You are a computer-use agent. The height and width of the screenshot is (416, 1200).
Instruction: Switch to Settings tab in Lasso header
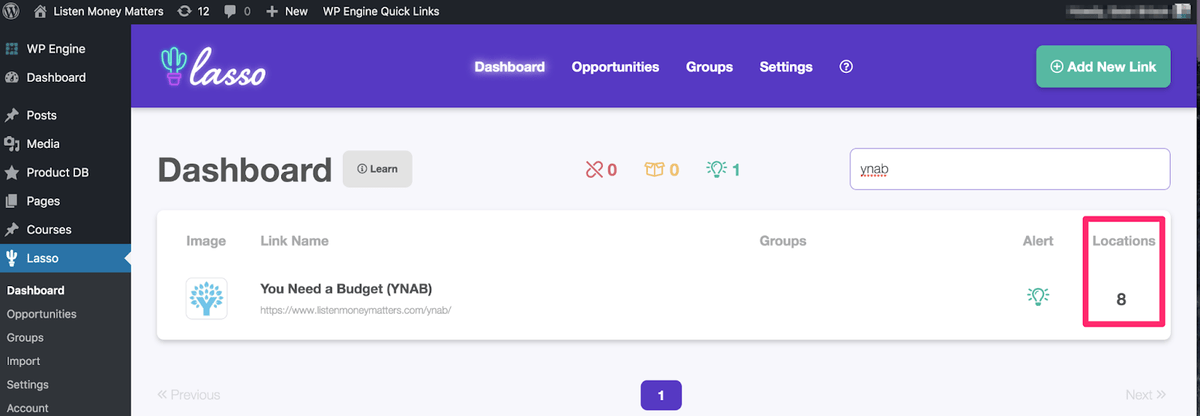786,67
